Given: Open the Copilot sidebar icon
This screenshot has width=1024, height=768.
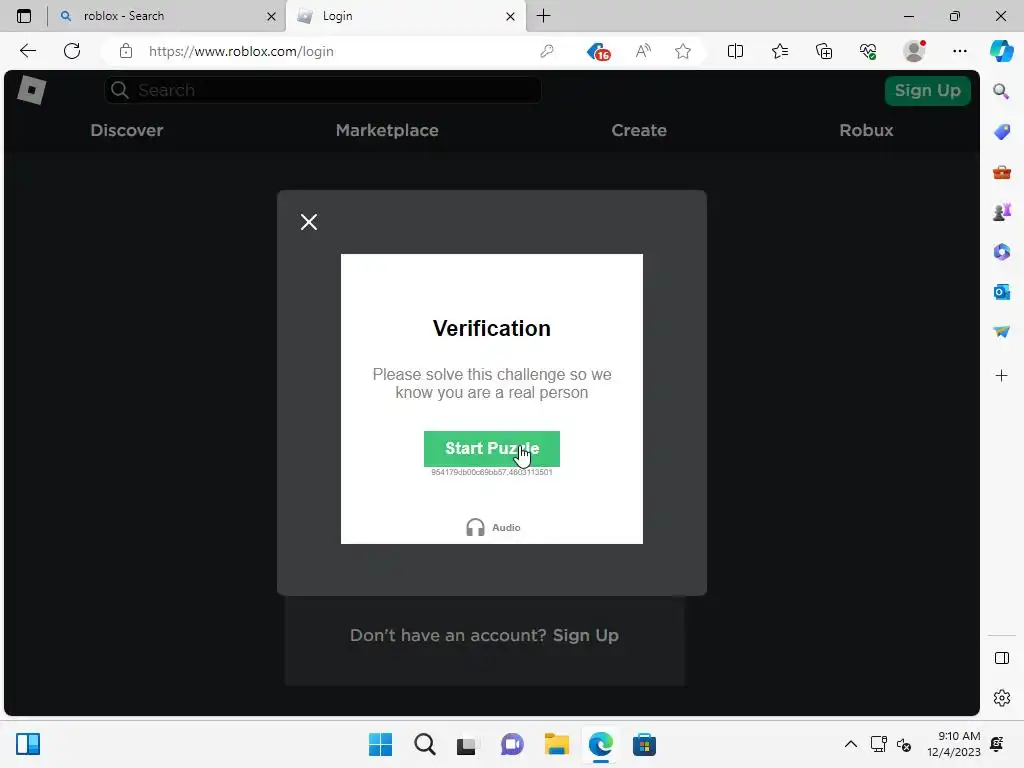Looking at the screenshot, I should (x=1001, y=51).
